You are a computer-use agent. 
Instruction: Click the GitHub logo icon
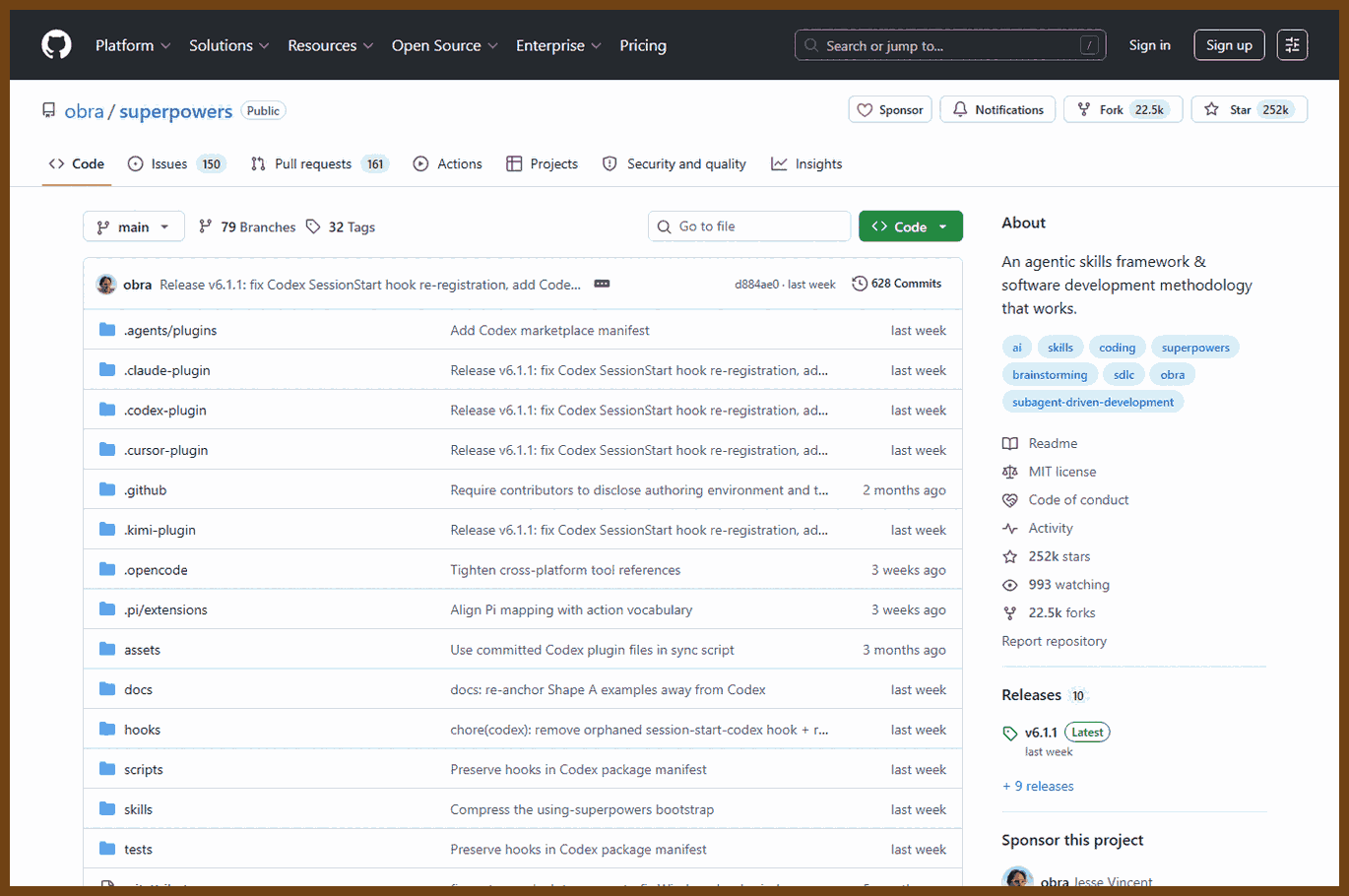click(x=56, y=45)
